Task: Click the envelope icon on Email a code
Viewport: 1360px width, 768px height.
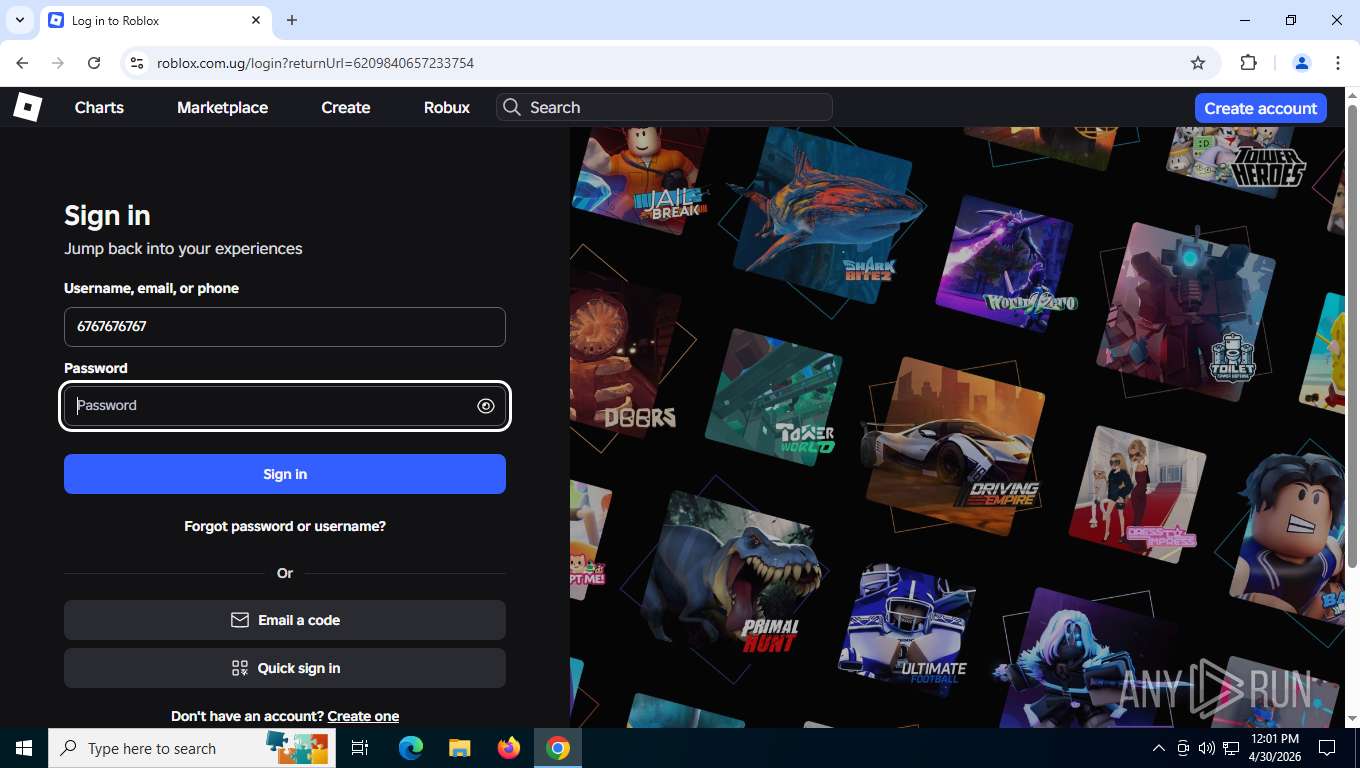Action: pyautogui.click(x=240, y=620)
